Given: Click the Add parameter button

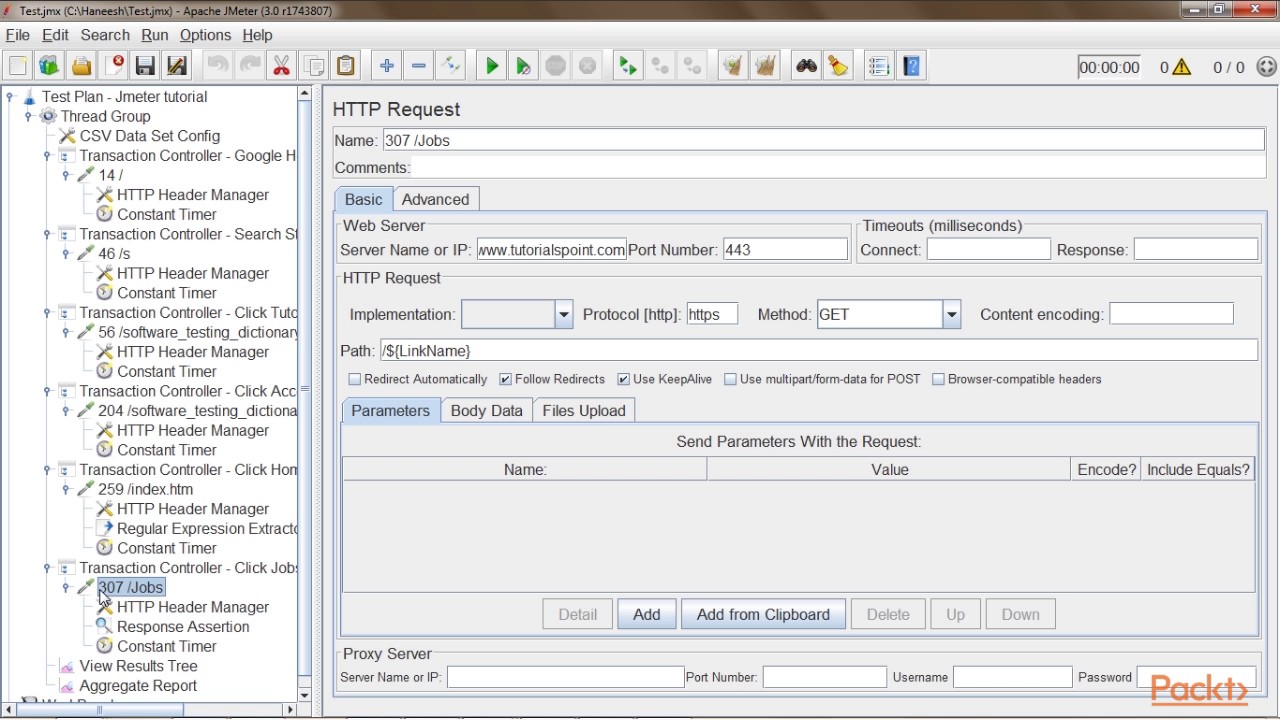Looking at the screenshot, I should pyautogui.click(x=646, y=614).
